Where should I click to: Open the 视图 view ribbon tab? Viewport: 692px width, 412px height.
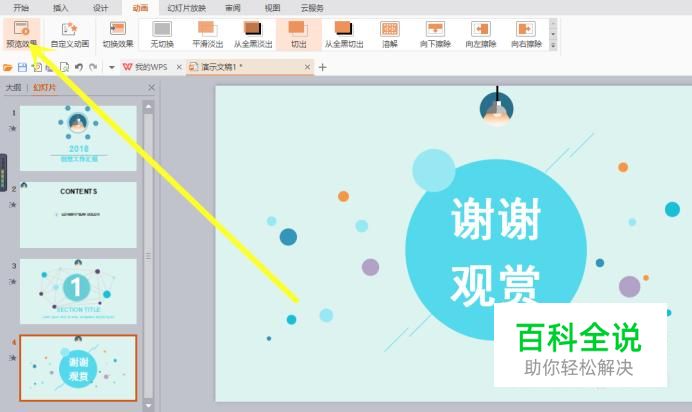pyautogui.click(x=272, y=7)
